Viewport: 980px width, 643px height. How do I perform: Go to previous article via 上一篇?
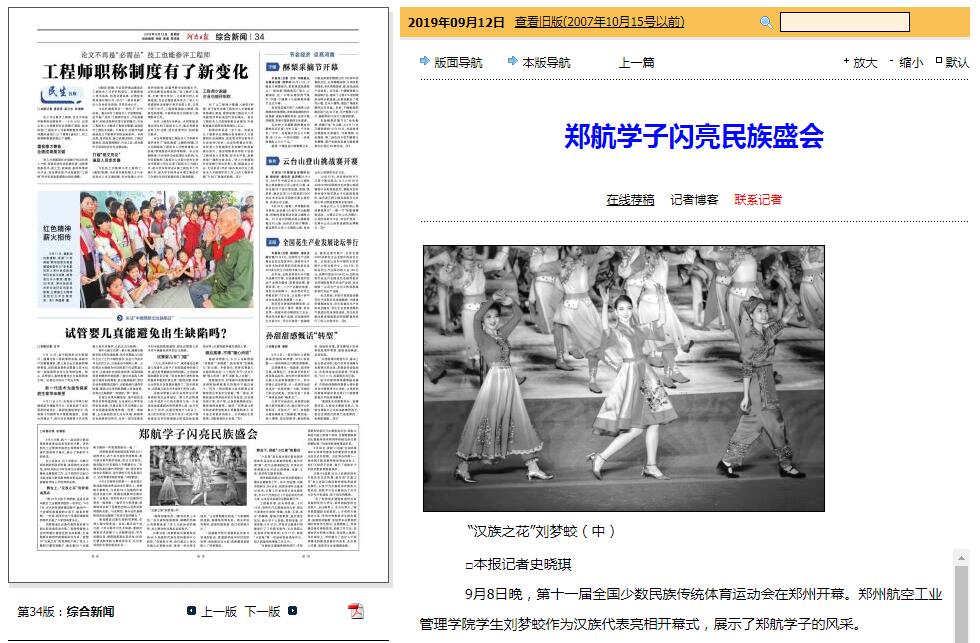click(636, 62)
